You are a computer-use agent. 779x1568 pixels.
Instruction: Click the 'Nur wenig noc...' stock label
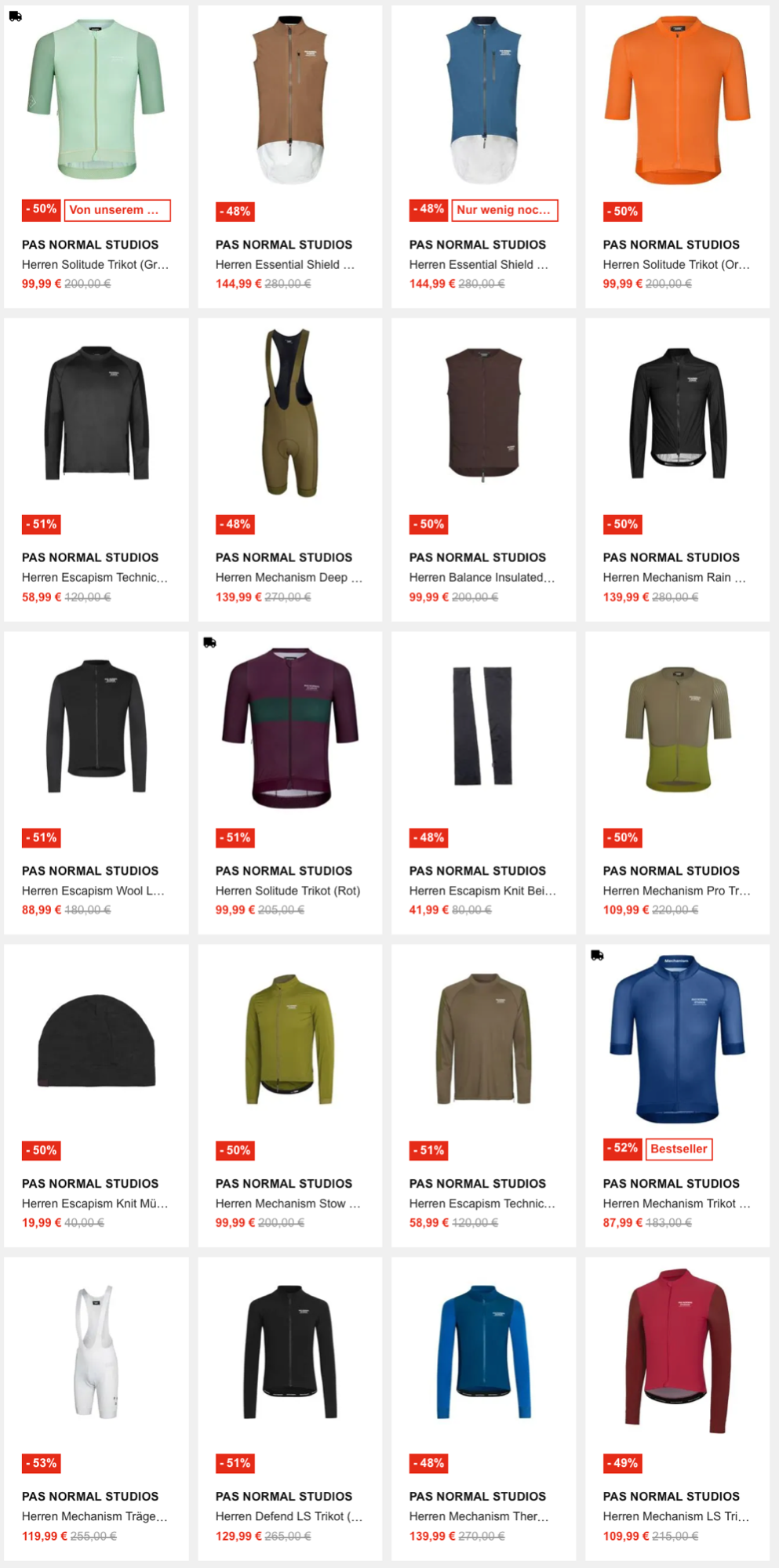point(504,210)
